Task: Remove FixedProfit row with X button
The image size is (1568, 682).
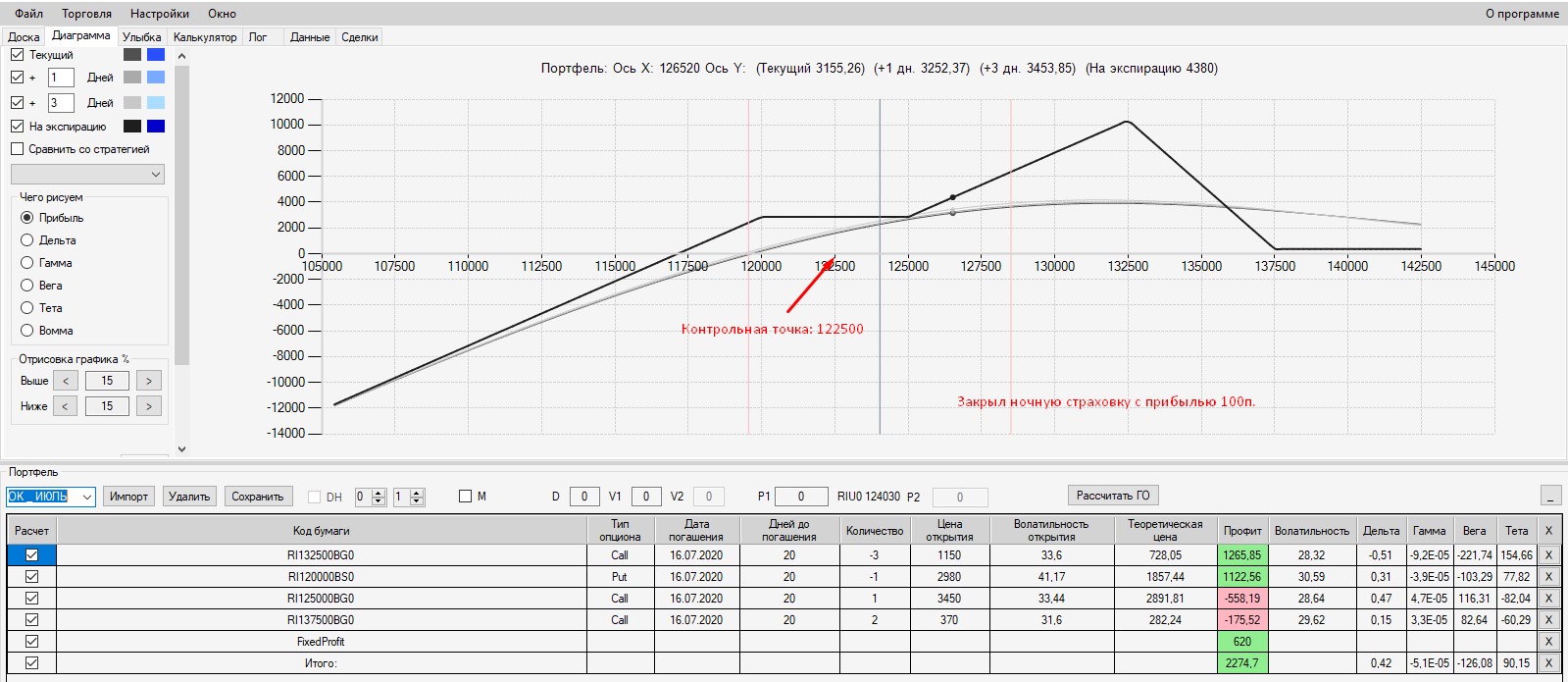Action: click(1548, 642)
